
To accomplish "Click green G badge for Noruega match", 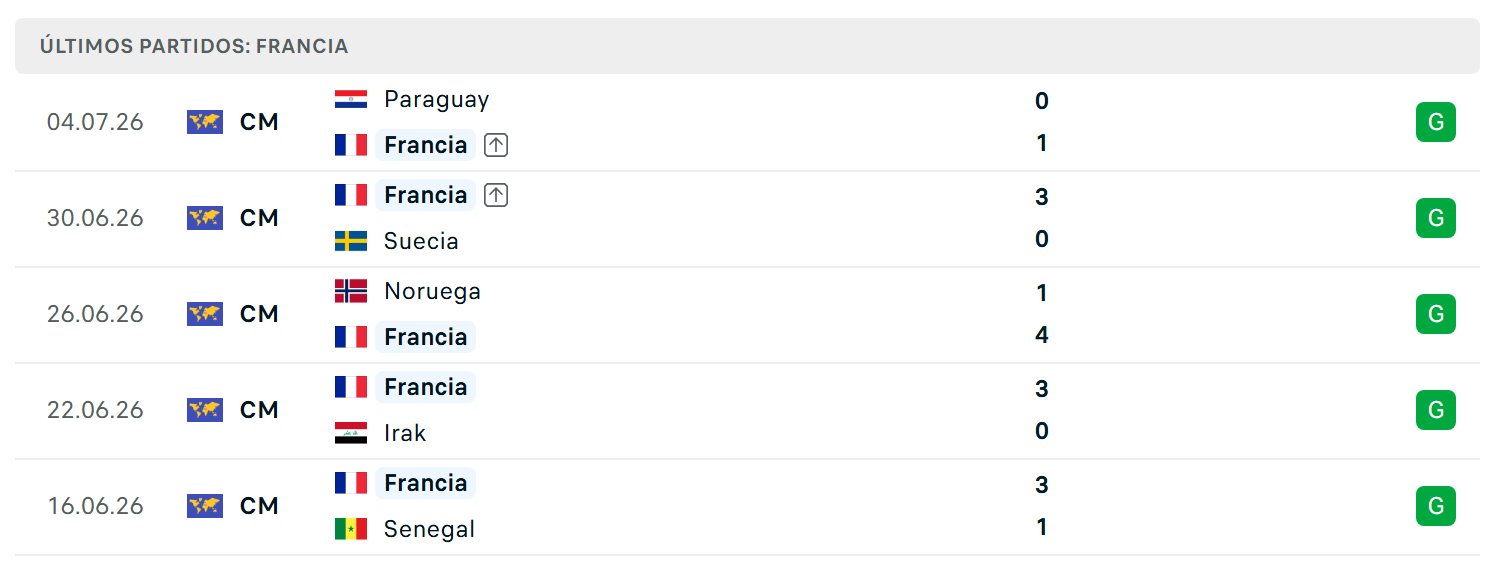I will click(x=1436, y=314).
